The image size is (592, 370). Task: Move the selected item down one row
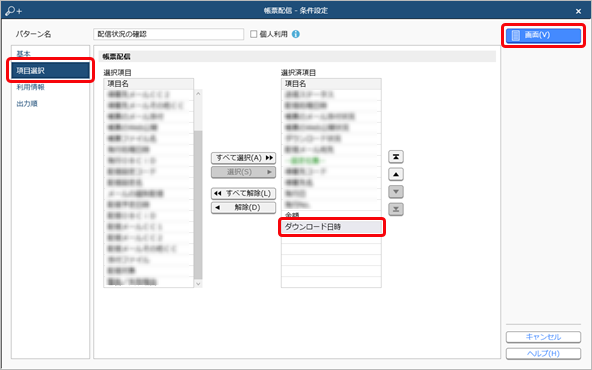[396, 191]
